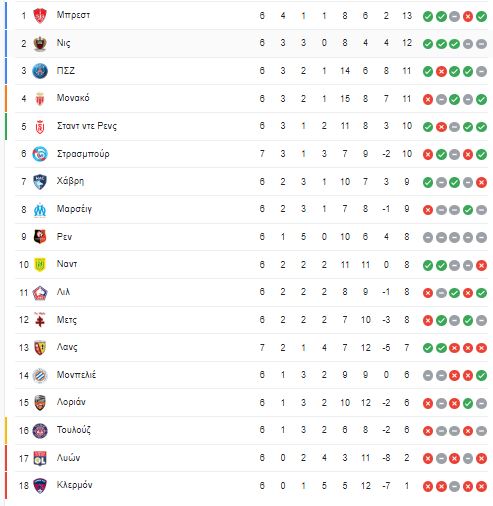This screenshot has width=493, height=506.
Task: Open the Μονπελιέ team name
Action: tap(76, 375)
